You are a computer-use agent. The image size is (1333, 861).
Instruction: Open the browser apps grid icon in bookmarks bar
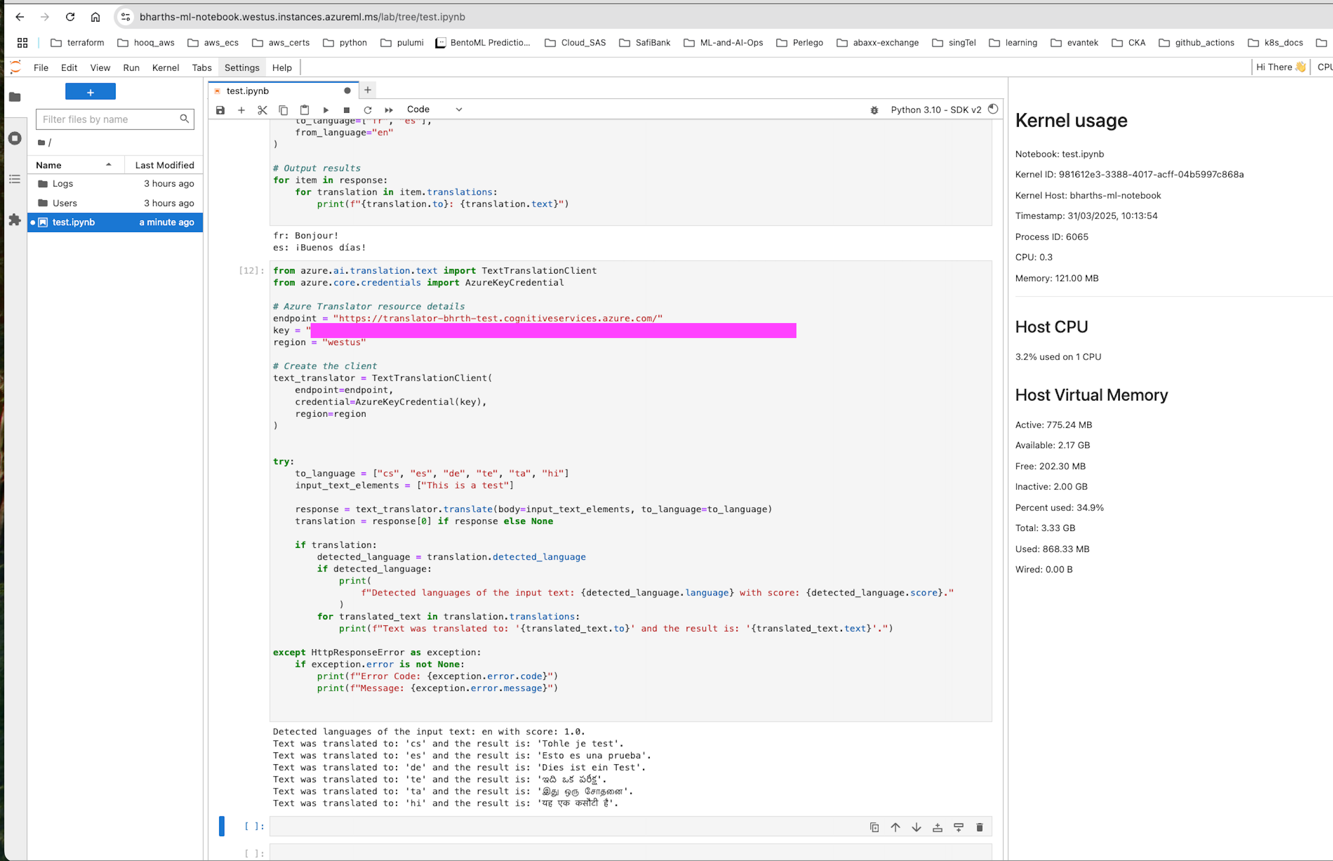[x=22, y=43]
